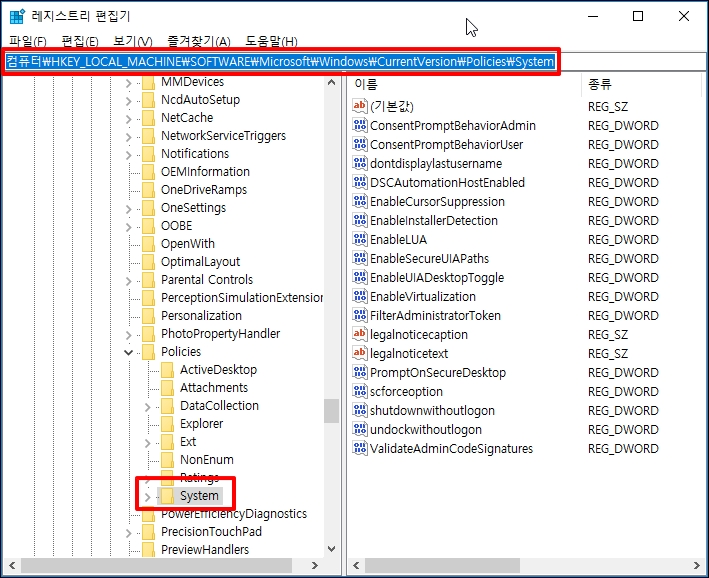The width and height of the screenshot is (709, 578).
Task: Click REG_DWORD type in EnableLUA row
Action: [x=623, y=240]
